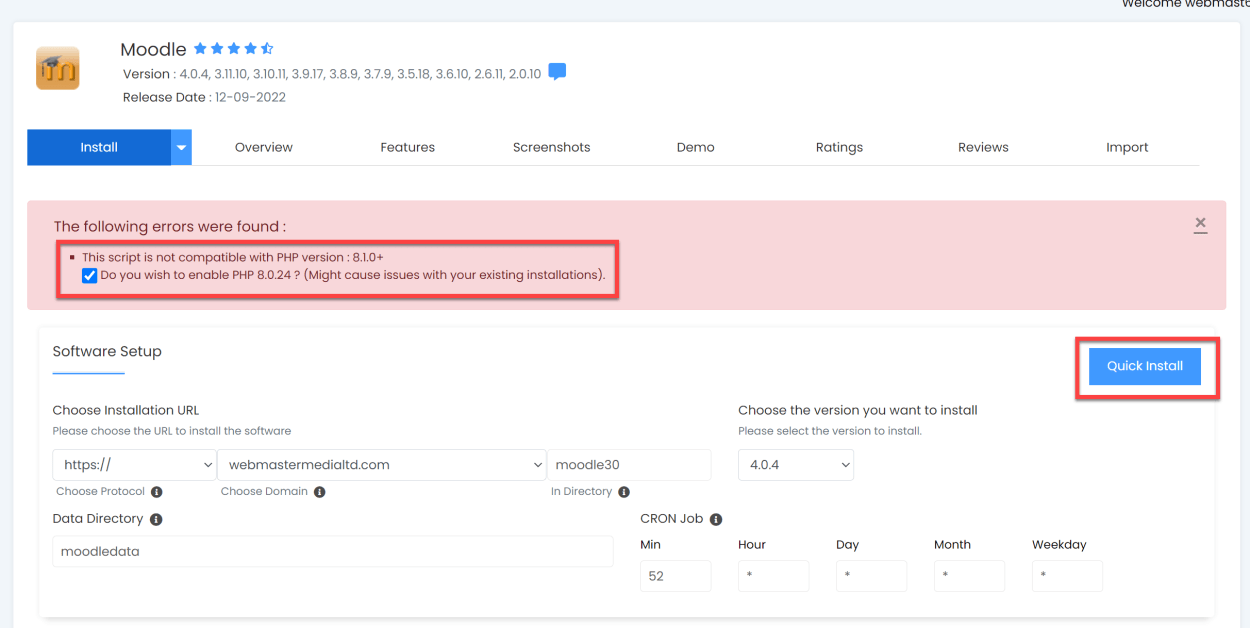The width and height of the screenshot is (1250, 628).
Task: Open the webmastermedialtd.com domain dropdown
Action: tap(382, 465)
